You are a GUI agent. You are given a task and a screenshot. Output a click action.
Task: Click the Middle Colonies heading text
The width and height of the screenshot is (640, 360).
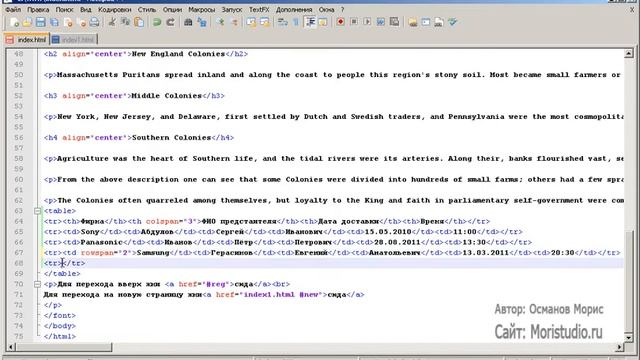[167, 96]
